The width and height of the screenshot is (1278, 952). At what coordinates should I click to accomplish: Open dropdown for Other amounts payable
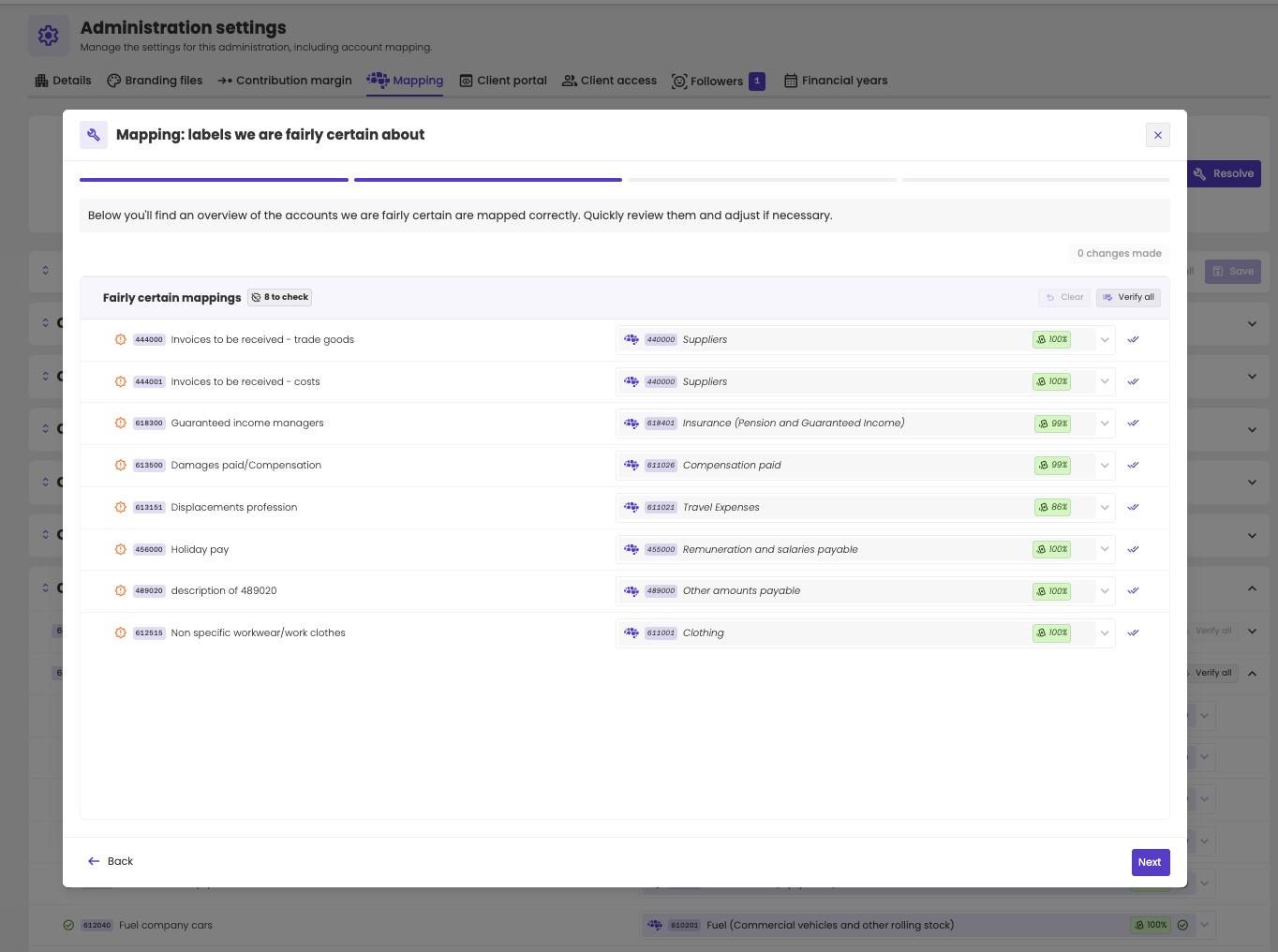click(1105, 591)
